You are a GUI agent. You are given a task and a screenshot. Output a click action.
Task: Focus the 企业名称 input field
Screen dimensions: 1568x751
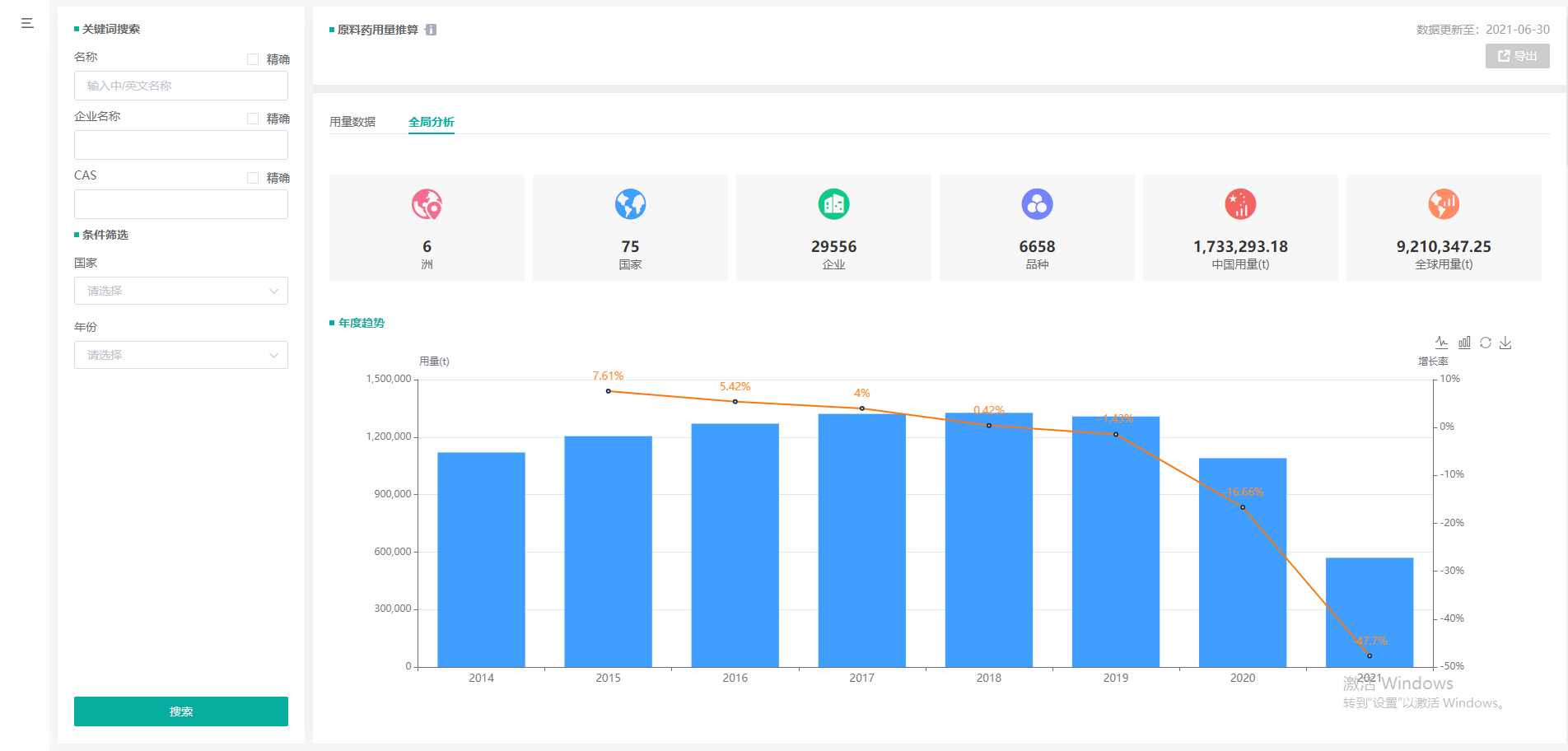click(x=181, y=145)
